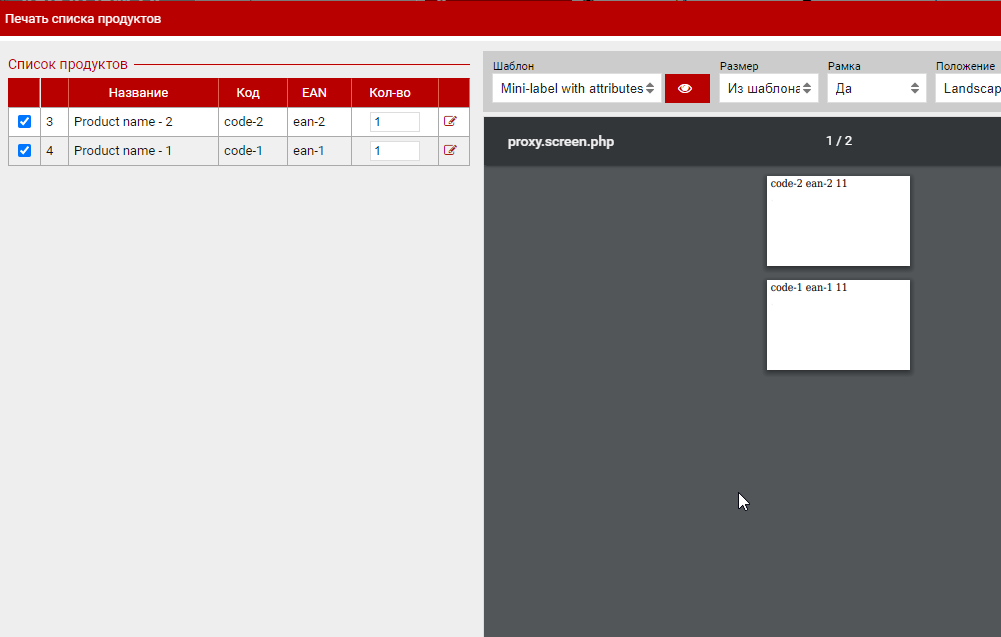Click the edit icon for Product name - 2

click(450, 121)
